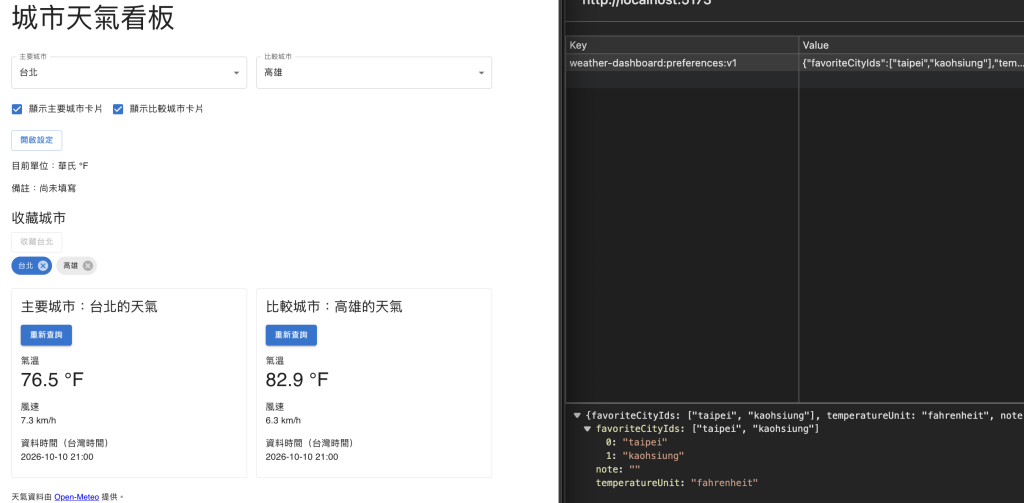Click the note "" entry

[618, 469]
